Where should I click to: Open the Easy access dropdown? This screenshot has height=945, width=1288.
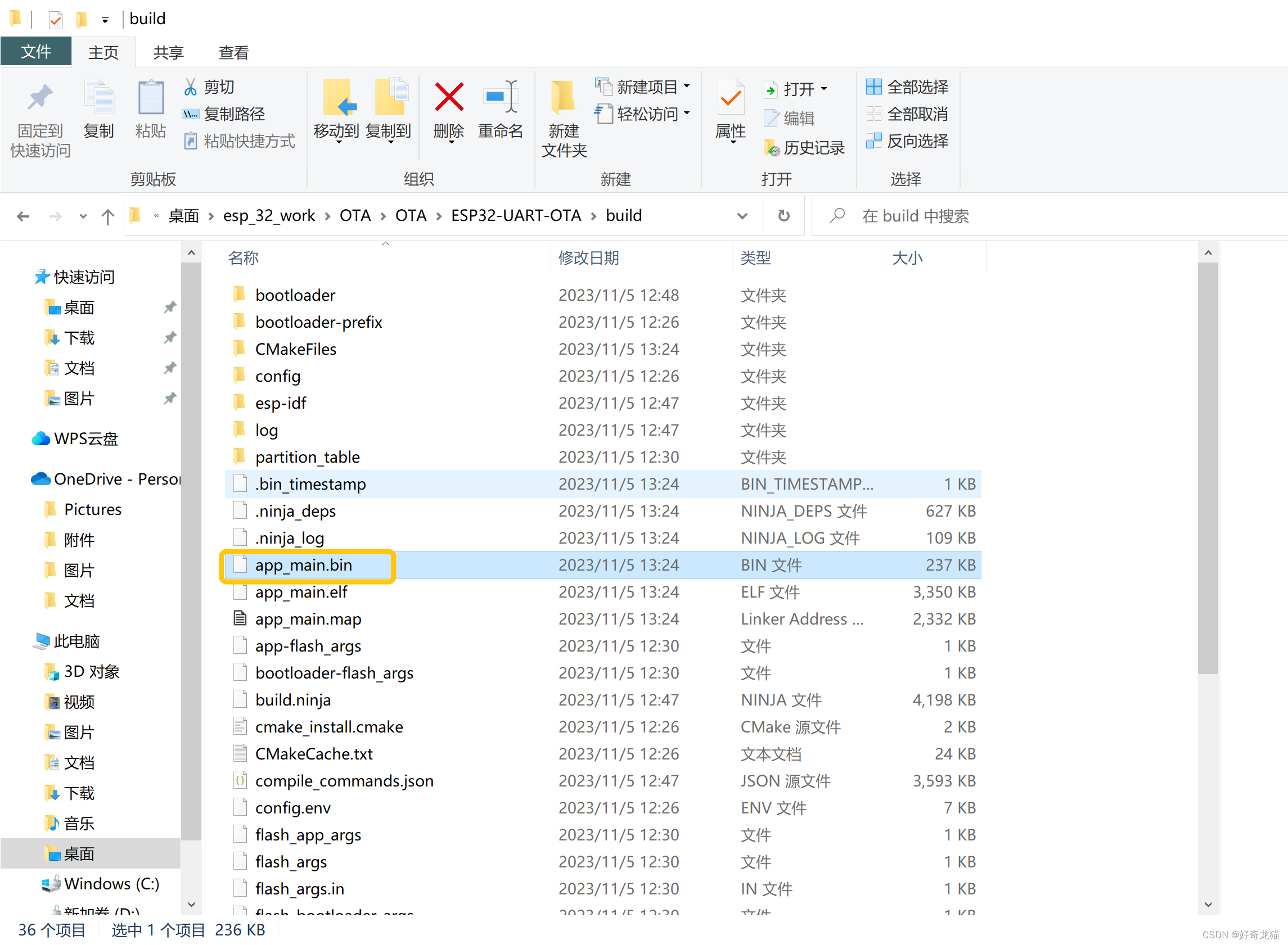click(687, 113)
